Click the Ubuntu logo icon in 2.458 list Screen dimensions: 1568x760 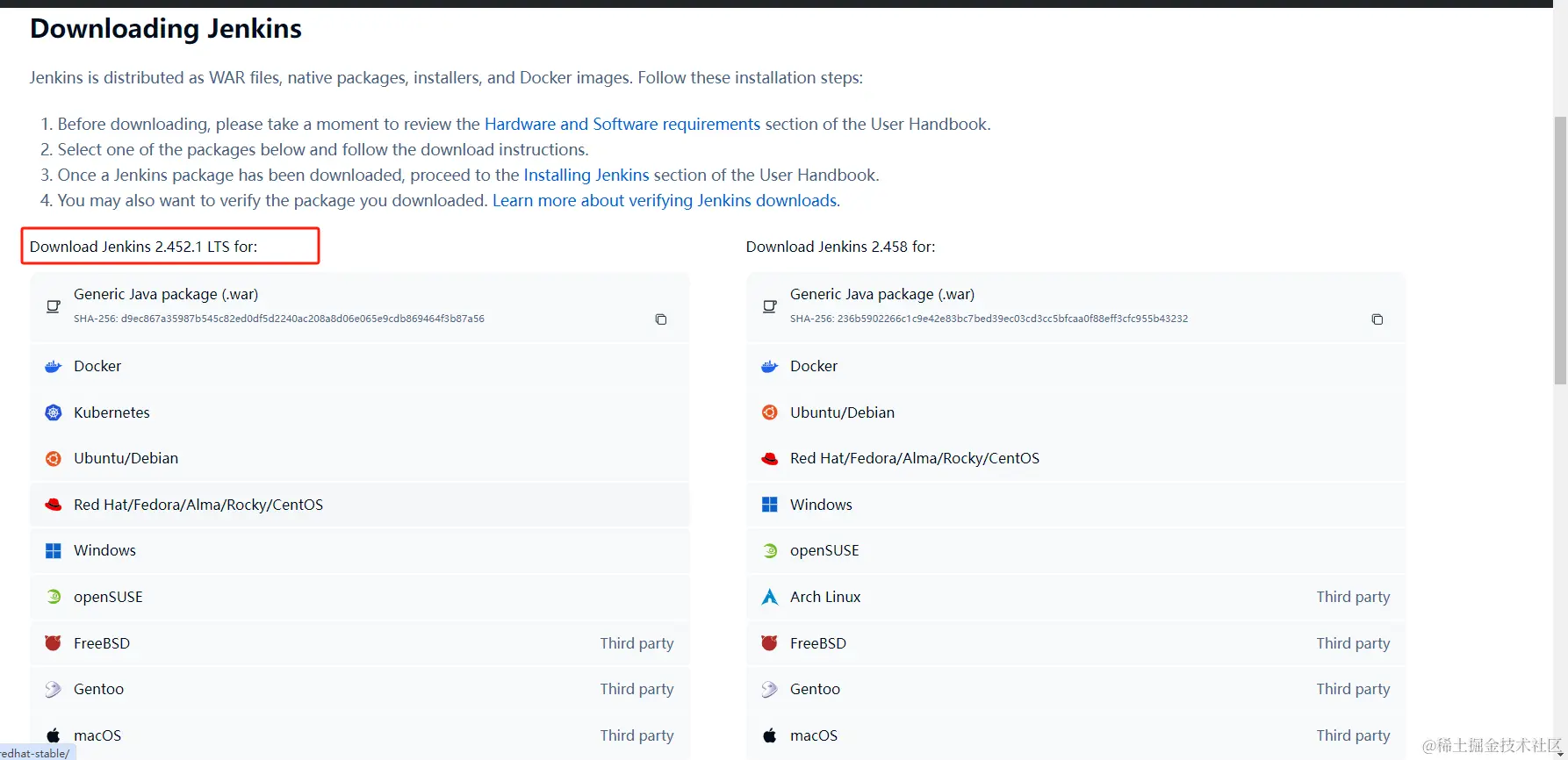click(770, 412)
